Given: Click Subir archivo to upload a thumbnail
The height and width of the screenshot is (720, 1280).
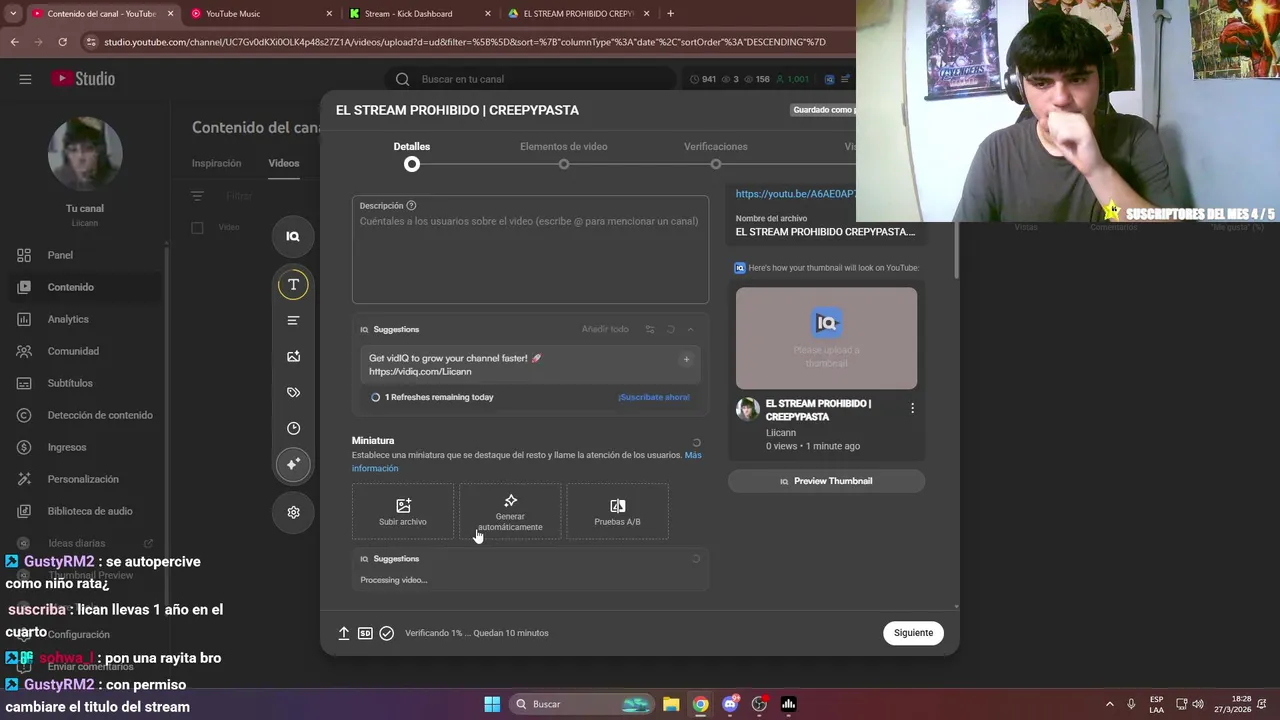Looking at the screenshot, I should pyautogui.click(x=403, y=512).
